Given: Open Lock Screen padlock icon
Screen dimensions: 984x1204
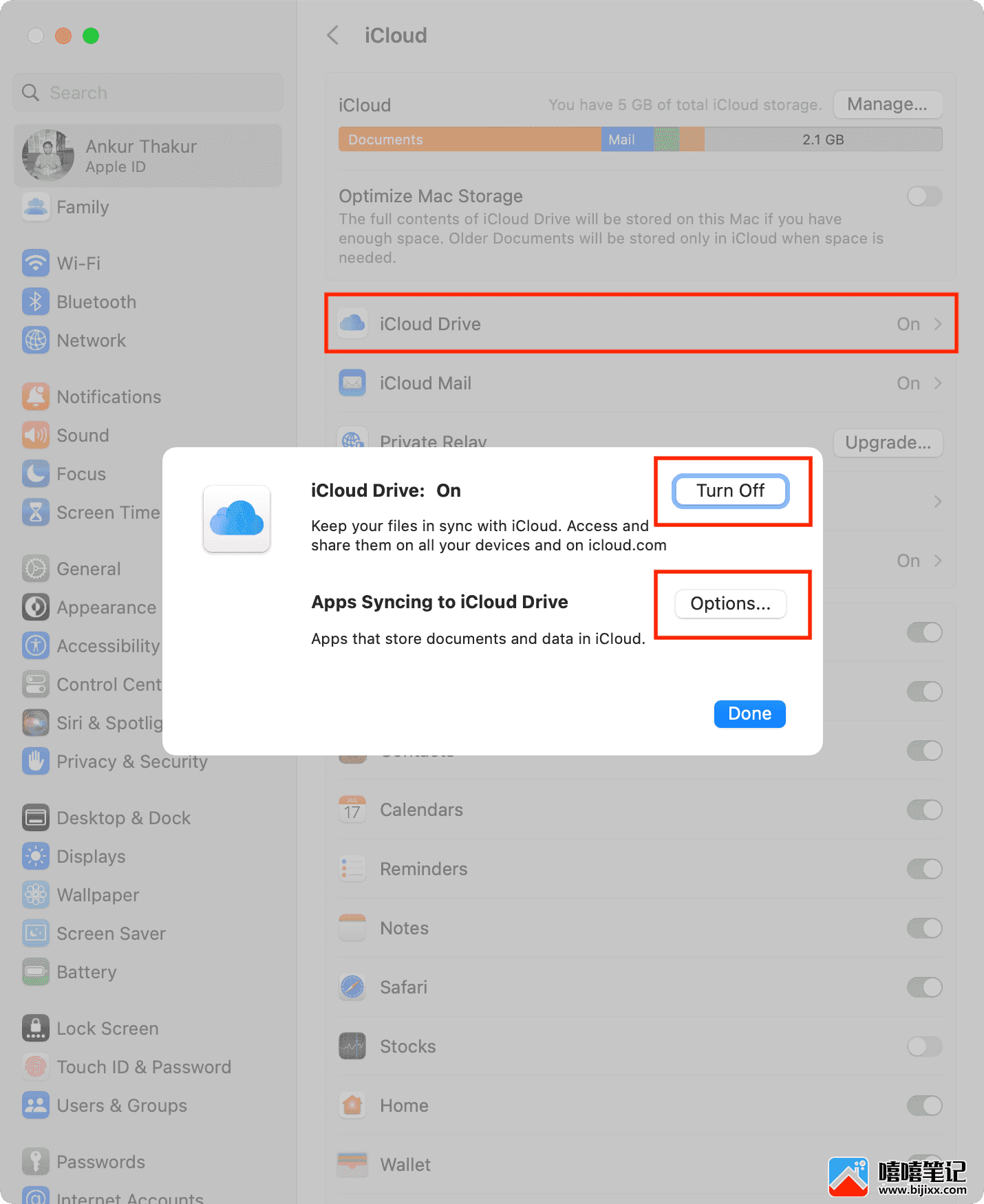Looking at the screenshot, I should (x=36, y=1028).
